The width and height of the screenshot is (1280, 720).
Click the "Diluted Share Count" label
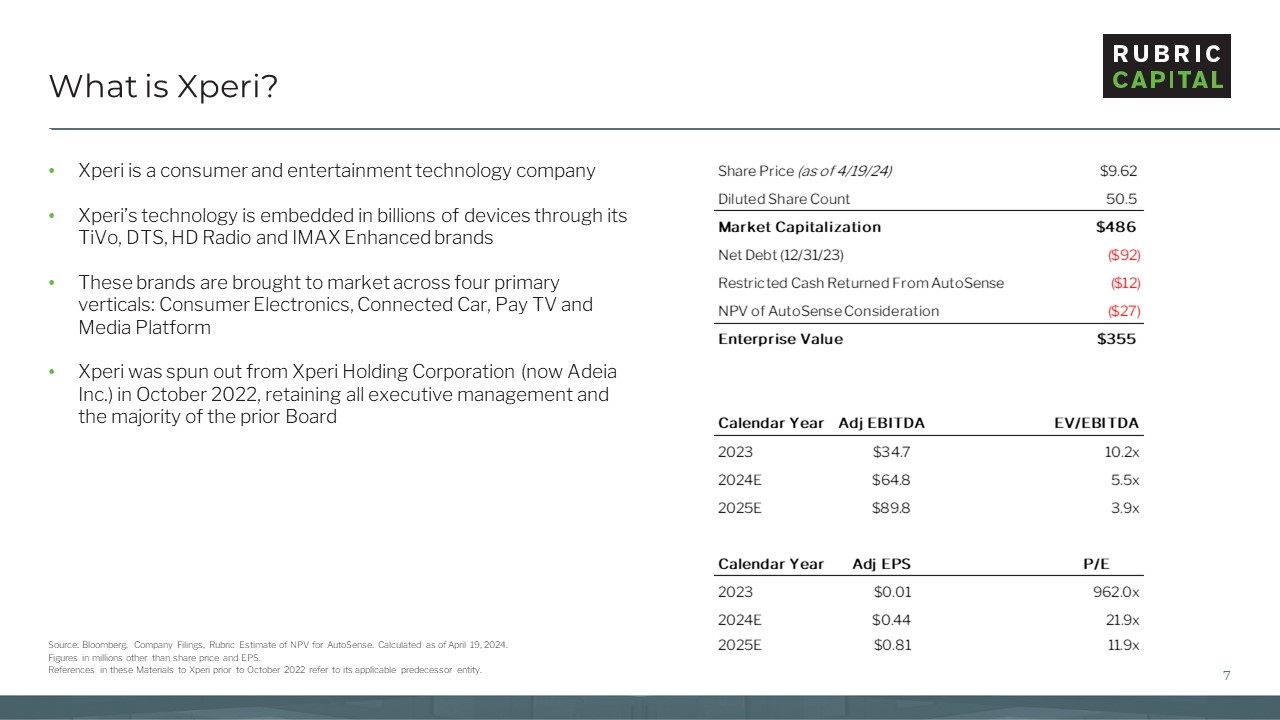[x=784, y=199]
